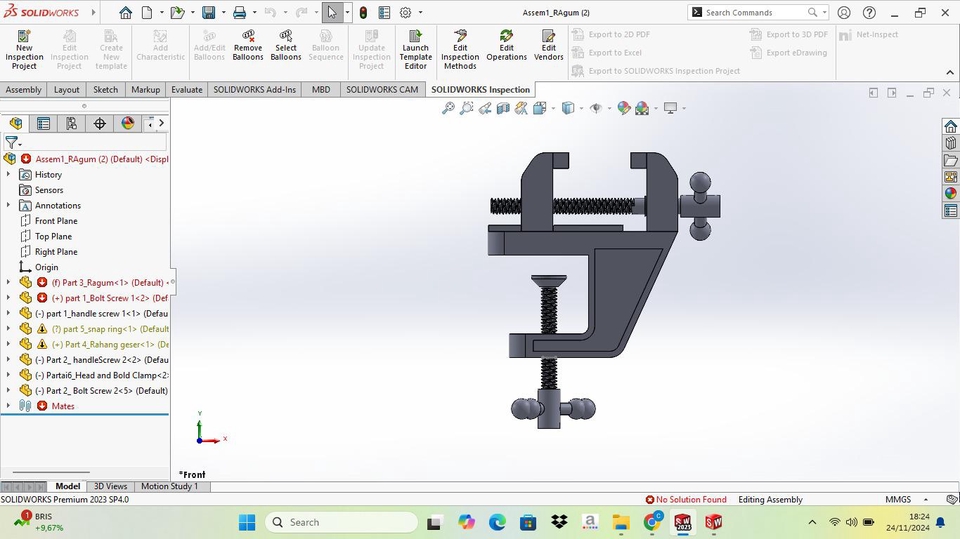Click the Apply Scene icon
The image size is (960, 539).
[642, 108]
